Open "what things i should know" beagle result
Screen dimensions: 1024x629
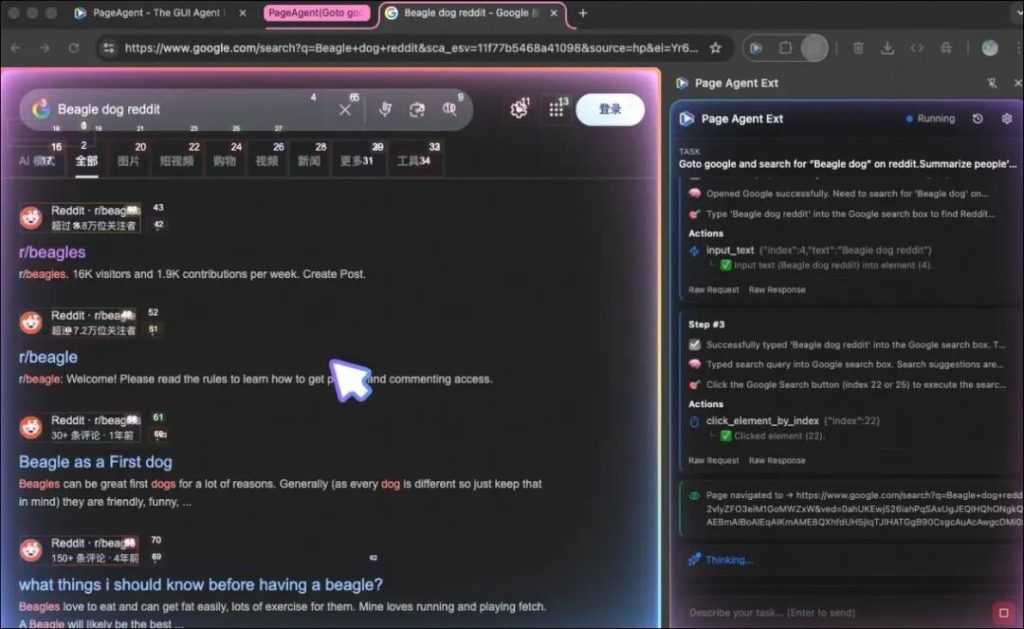(x=200, y=585)
